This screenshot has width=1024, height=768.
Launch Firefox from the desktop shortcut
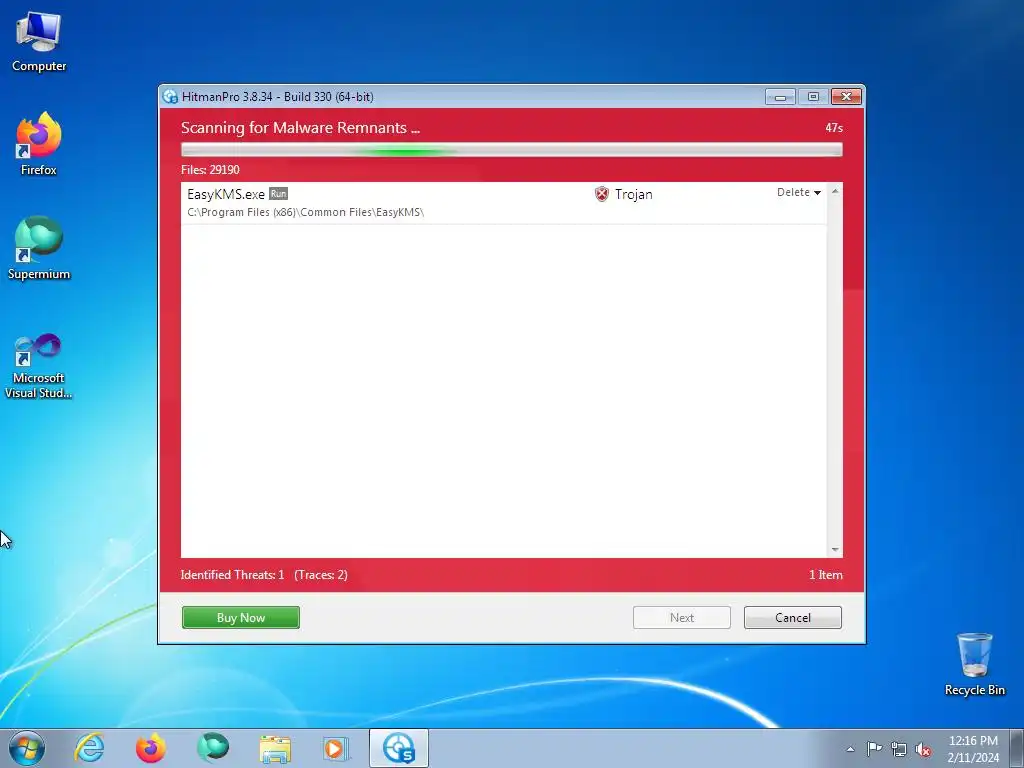coord(39,144)
